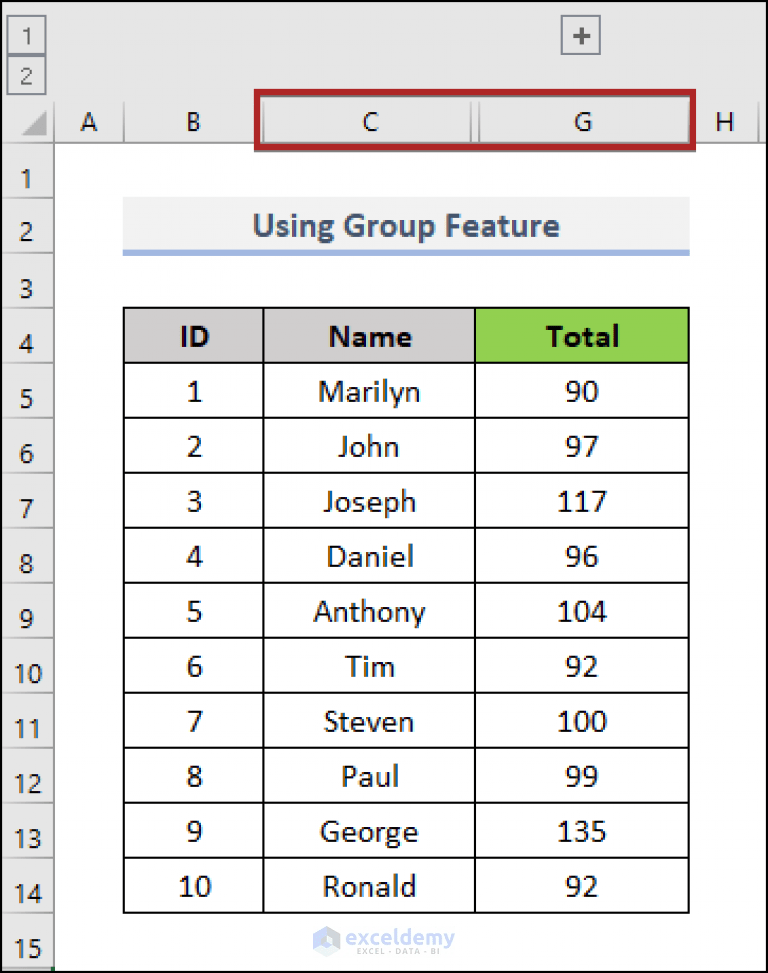Click the cell with George's score 135
Screen dimensions: 768x973
(x=581, y=831)
